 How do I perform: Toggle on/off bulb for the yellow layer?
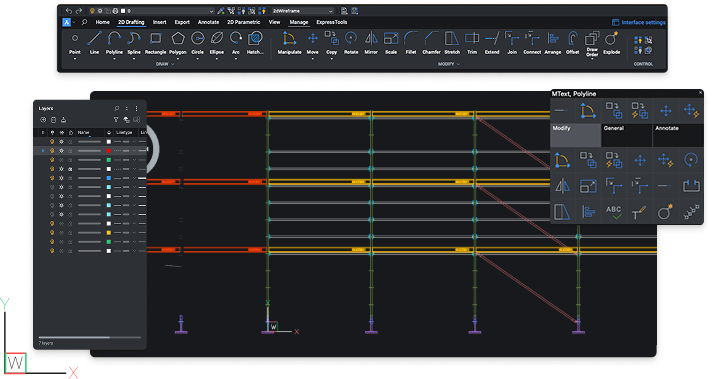click(x=52, y=232)
